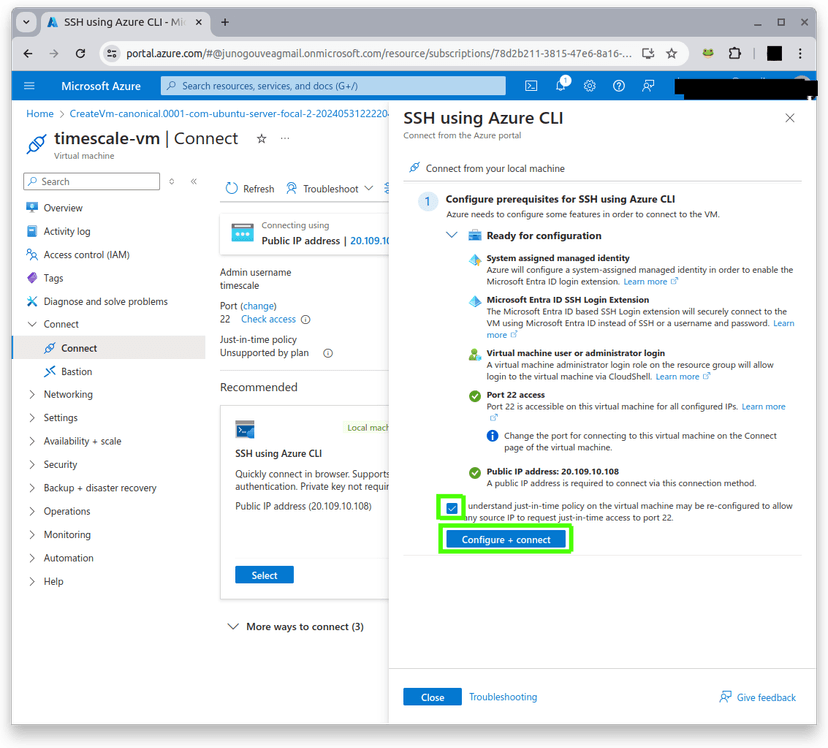Open the portal hamburger menu
This screenshot has width=828, height=748.
click(28, 86)
